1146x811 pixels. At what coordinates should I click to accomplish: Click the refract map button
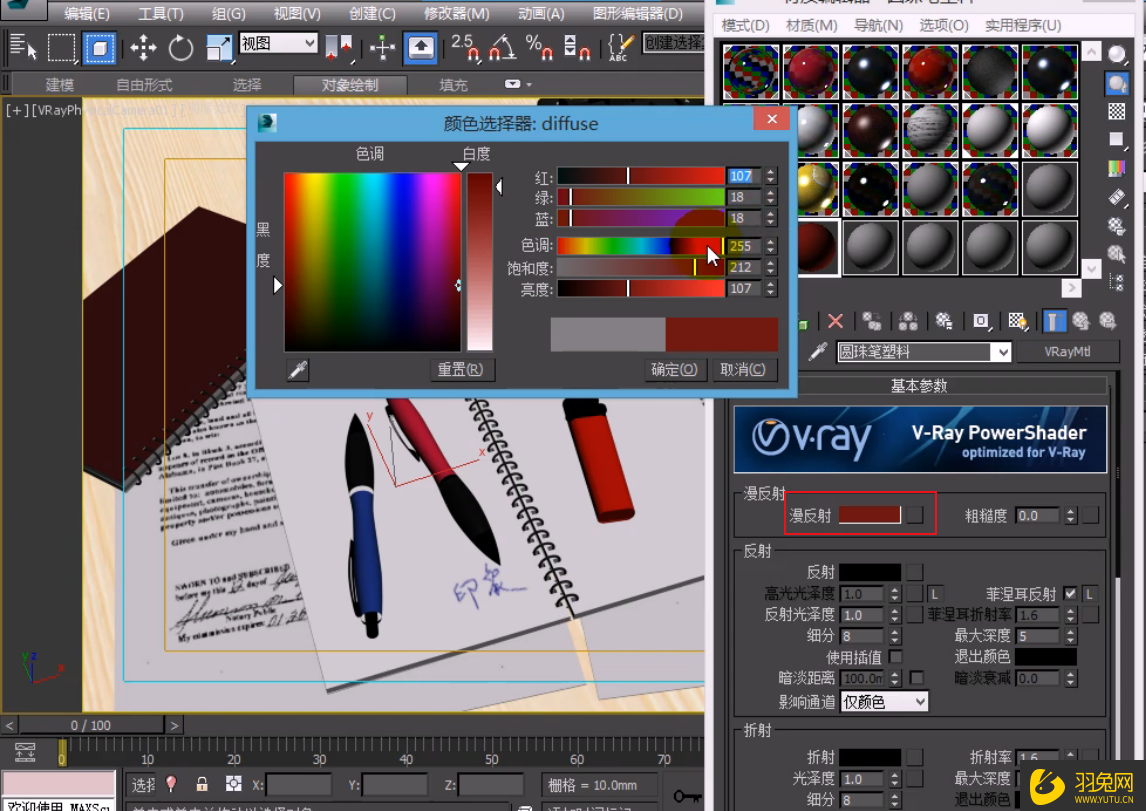[915, 757]
